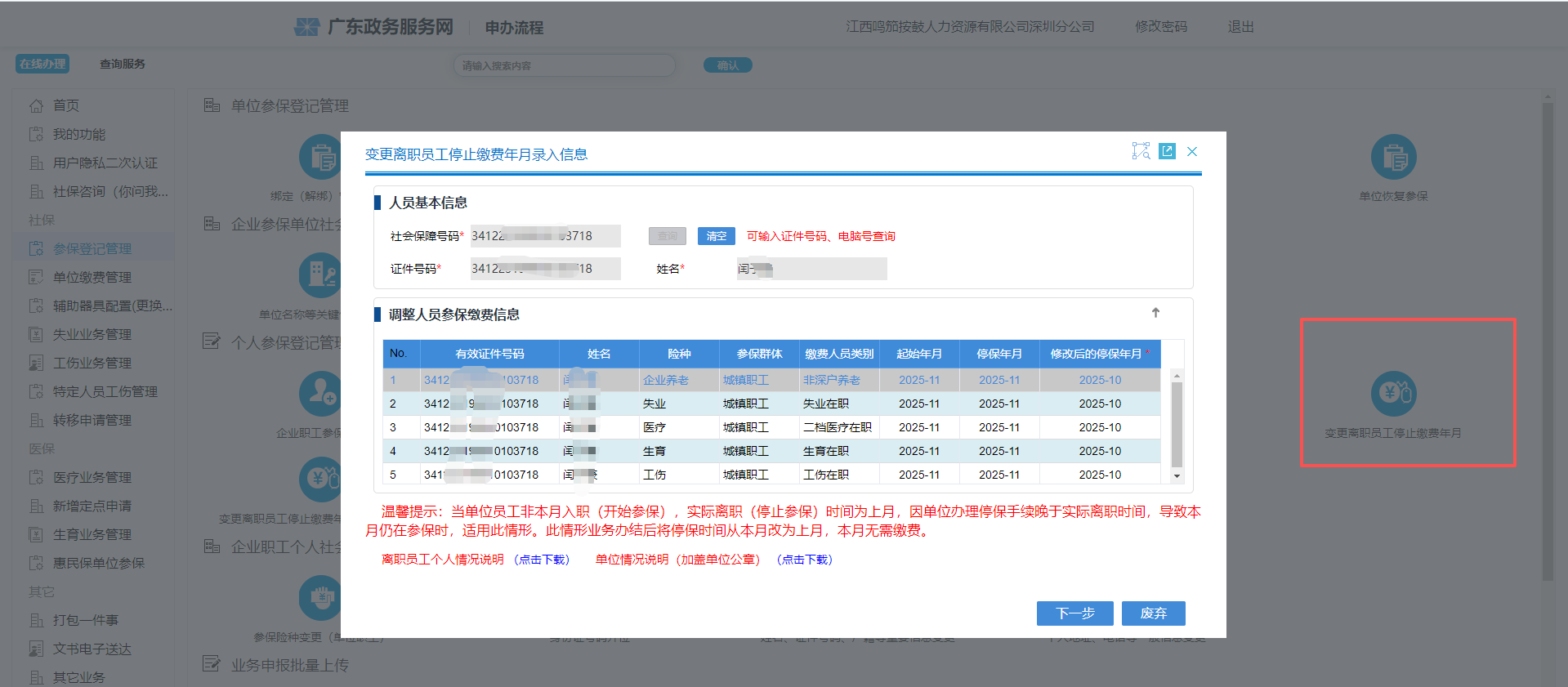
Task: Select table row 1 企业养老
Action: [x=771, y=380]
